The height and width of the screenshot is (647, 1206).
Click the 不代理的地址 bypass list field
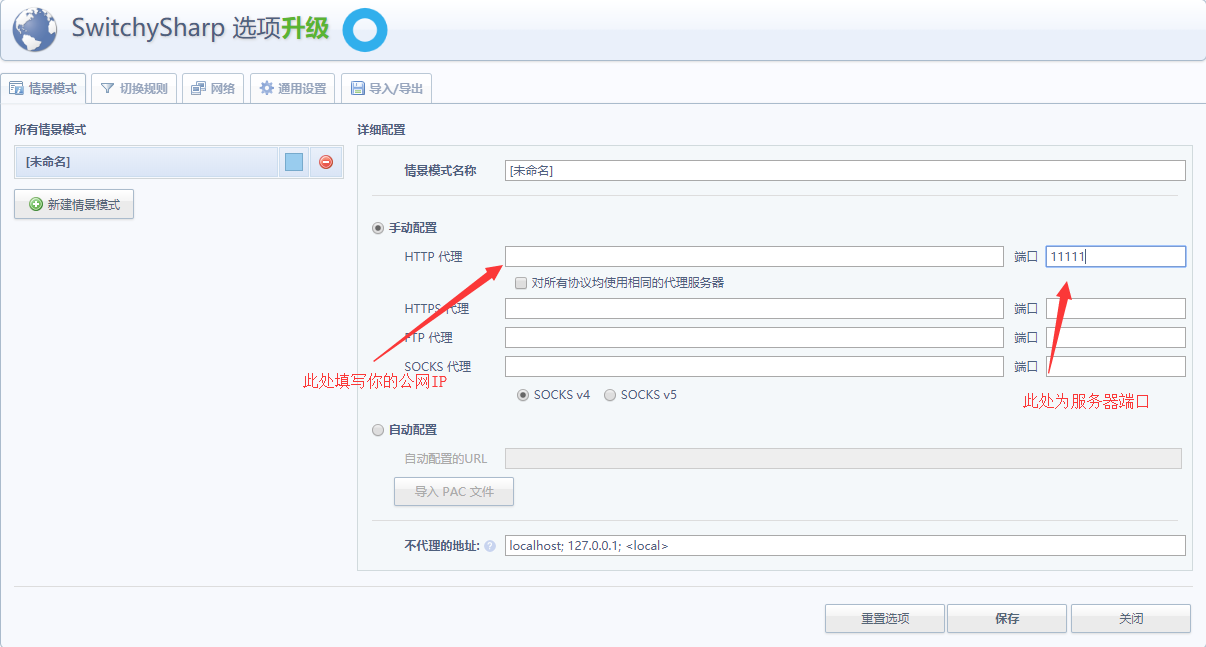[x=845, y=546]
